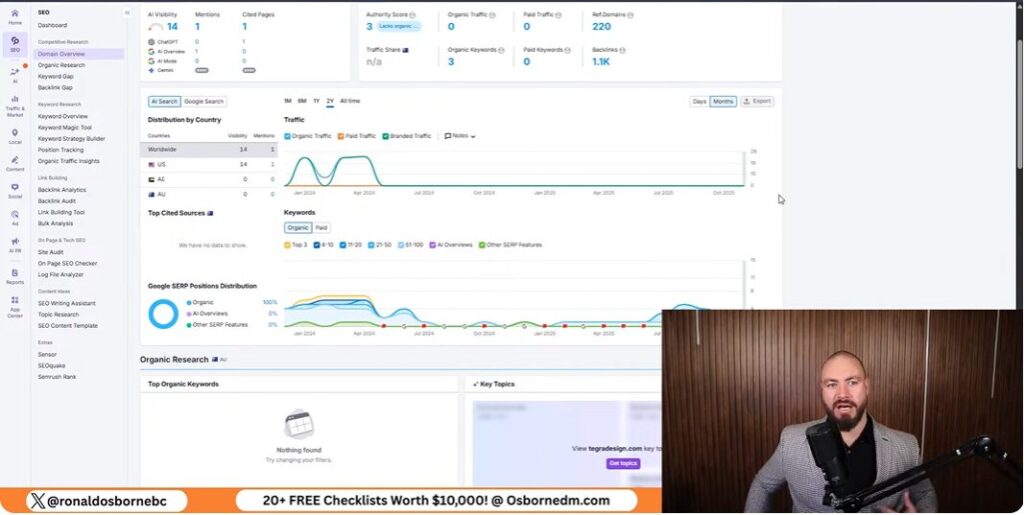Switch to the Google Search tab
The width and height of the screenshot is (1024, 515).
[204, 101]
